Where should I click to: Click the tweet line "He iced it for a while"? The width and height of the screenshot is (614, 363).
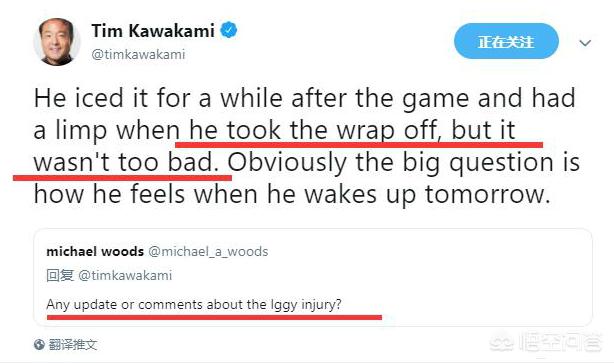(157, 98)
